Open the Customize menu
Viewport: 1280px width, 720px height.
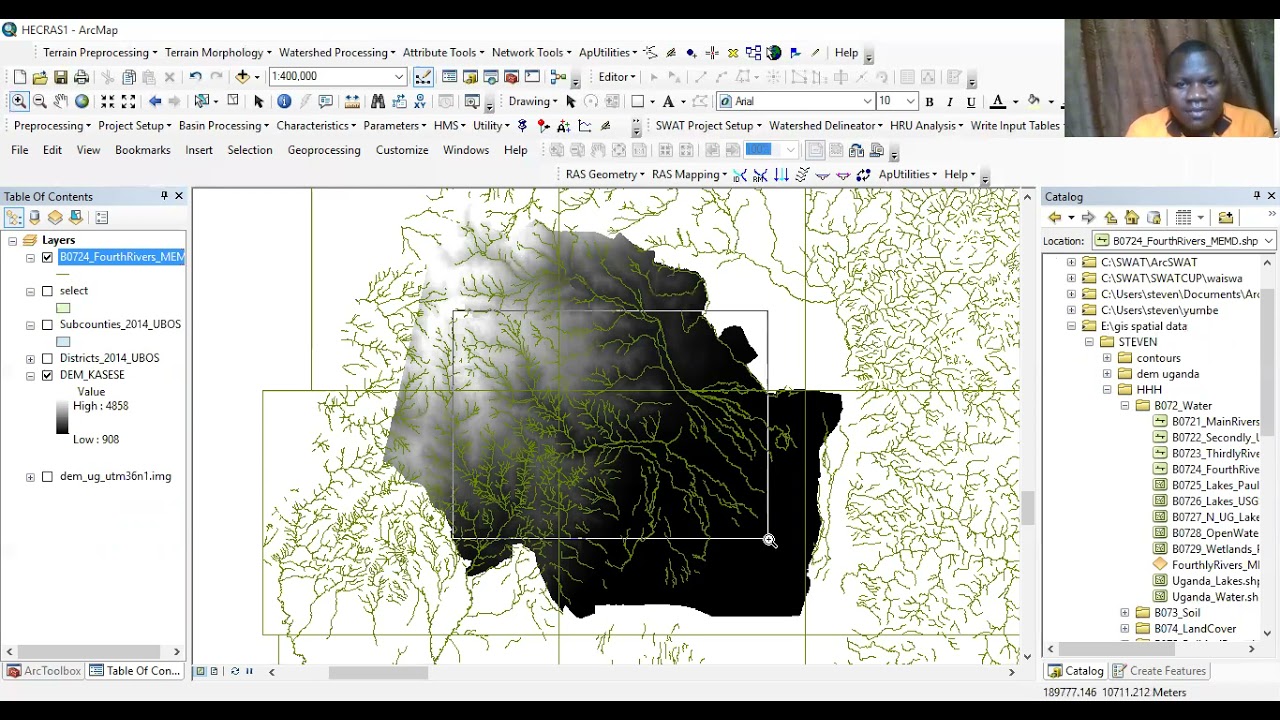(x=402, y=150)
